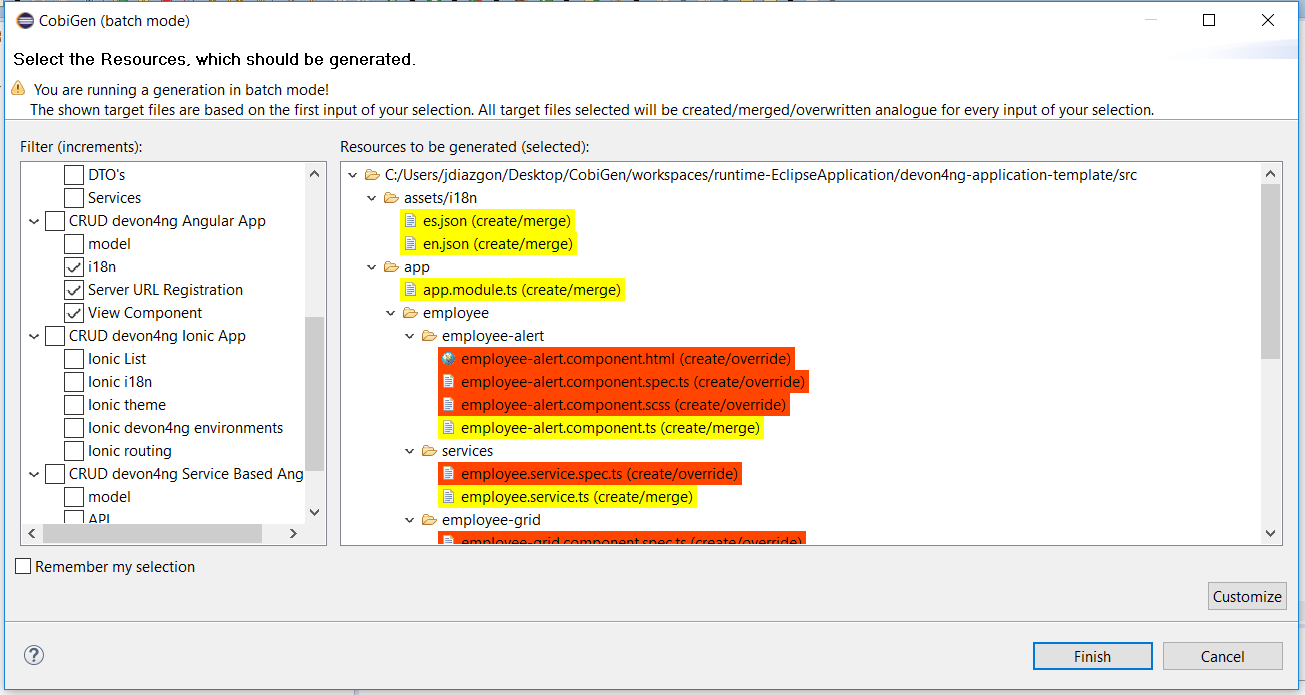Open help via the question mark icon
The height and width of the screenshot is (695, 1305).
pyautogui.click(x=33, y=655)
